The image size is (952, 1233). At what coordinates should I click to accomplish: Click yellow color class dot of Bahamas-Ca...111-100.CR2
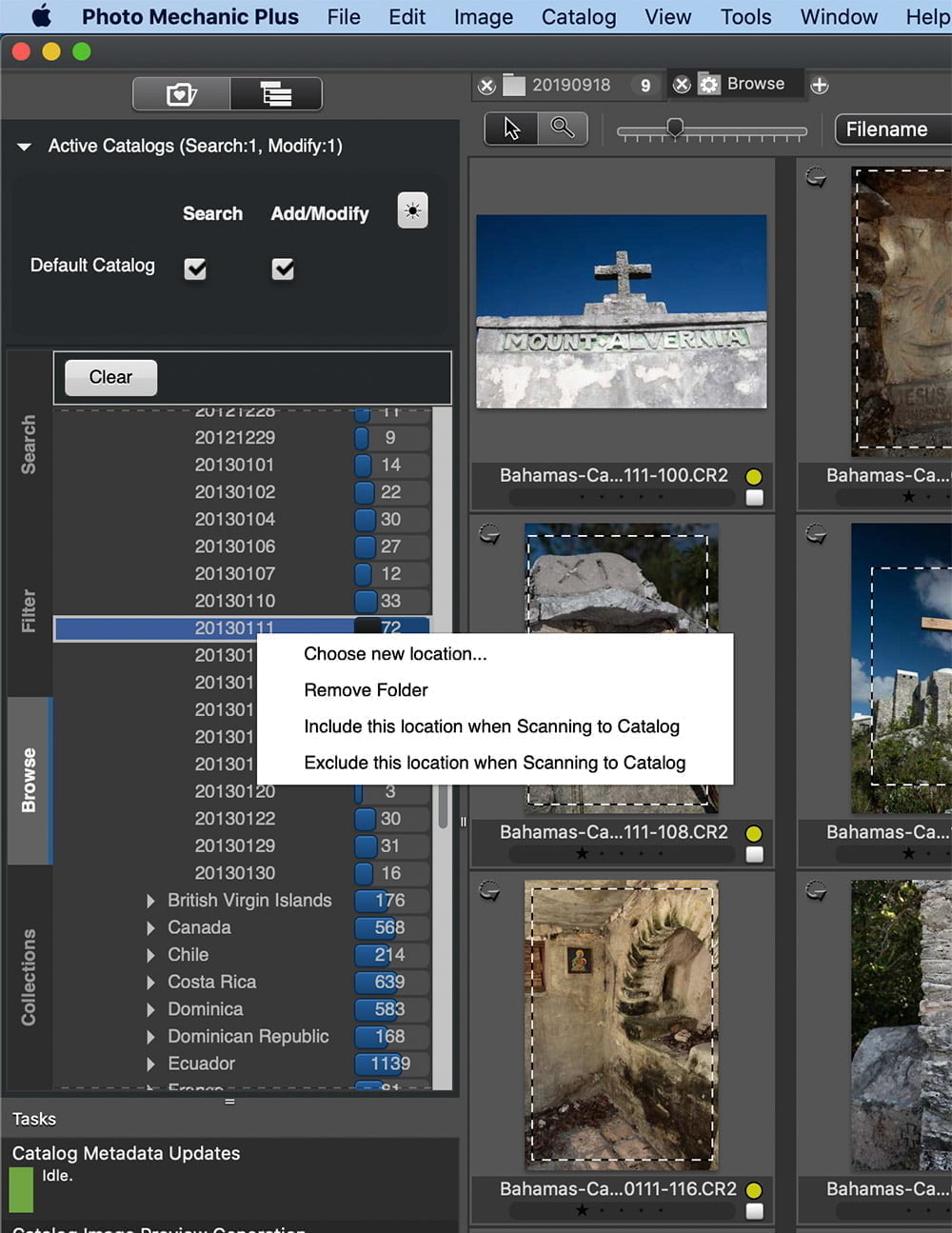754,477
